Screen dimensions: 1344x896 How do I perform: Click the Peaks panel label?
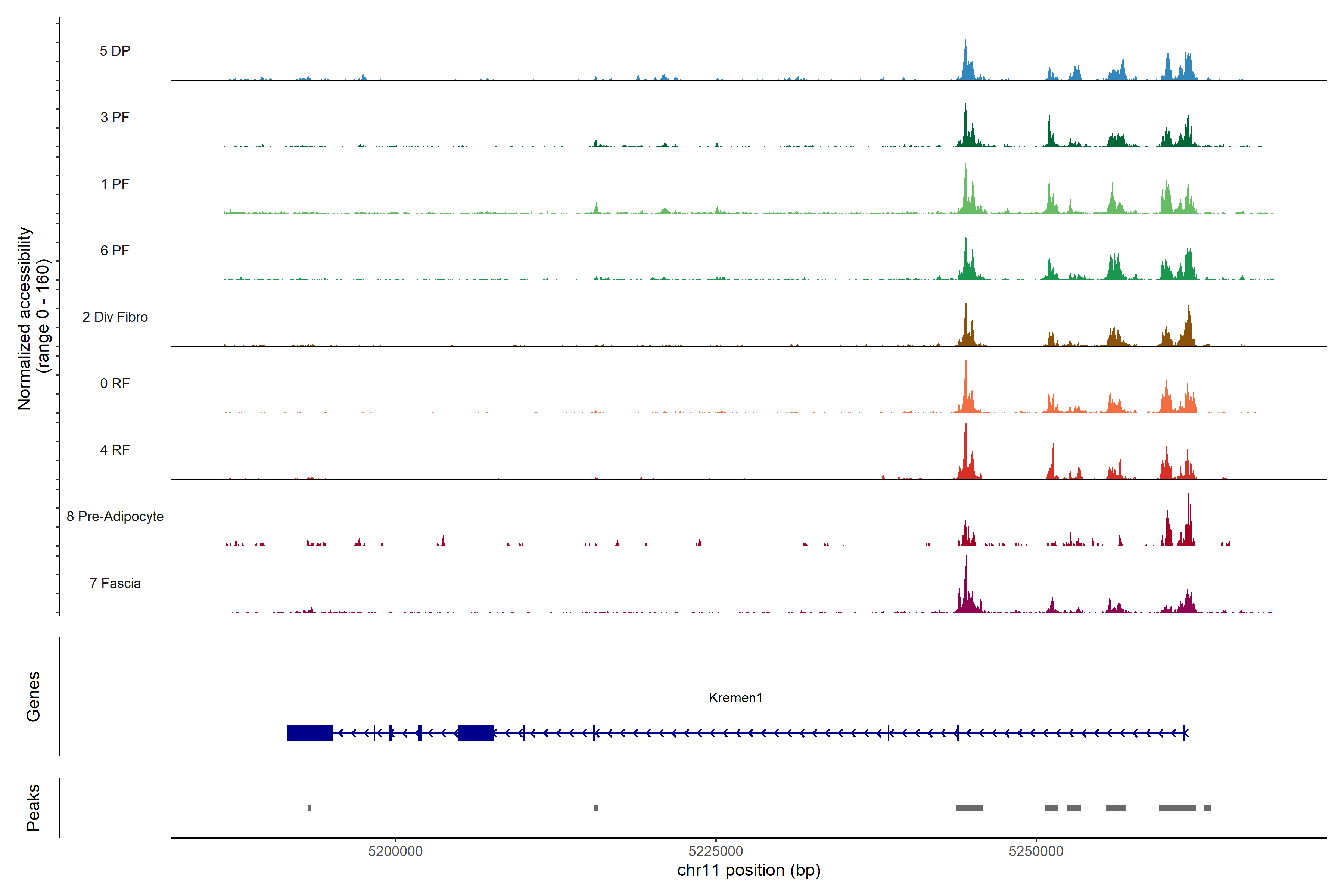coord(33,808)
